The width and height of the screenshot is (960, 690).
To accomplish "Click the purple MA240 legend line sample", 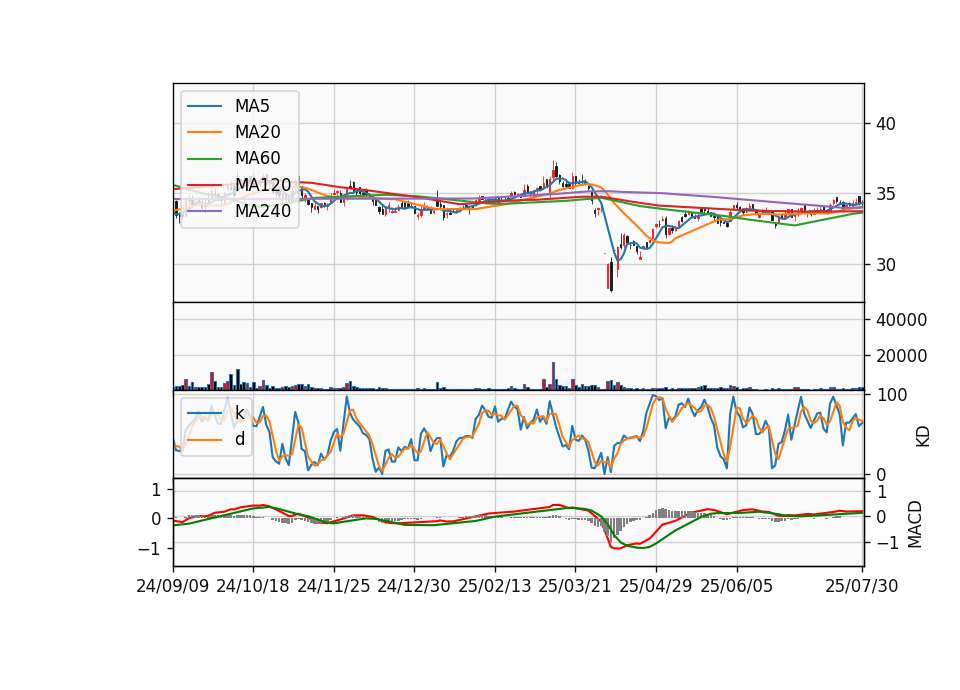I will pos(204,211).
